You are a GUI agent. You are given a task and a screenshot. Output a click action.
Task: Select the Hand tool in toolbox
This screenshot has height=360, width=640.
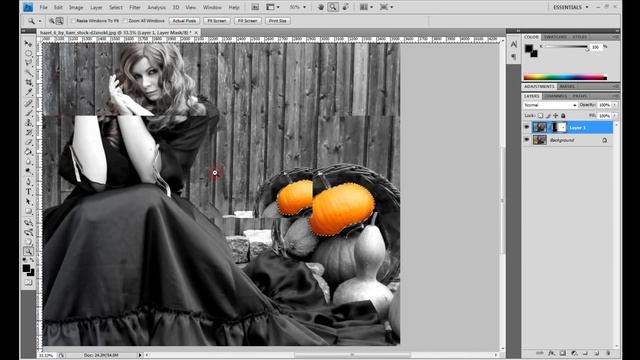tap(28, 242)
